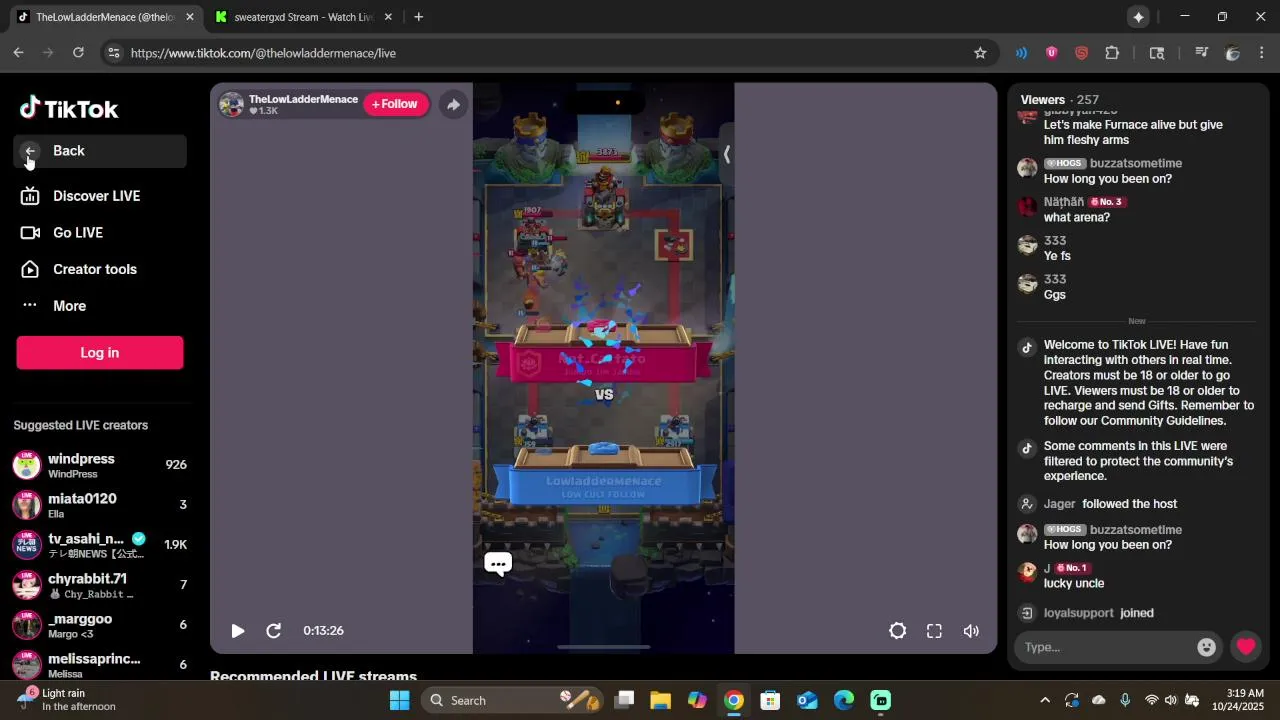Image resolution: width=1280 pixels, height=720 pixels.
Task: Follow TheLowLadderMenace
Action: click(396, 104)
